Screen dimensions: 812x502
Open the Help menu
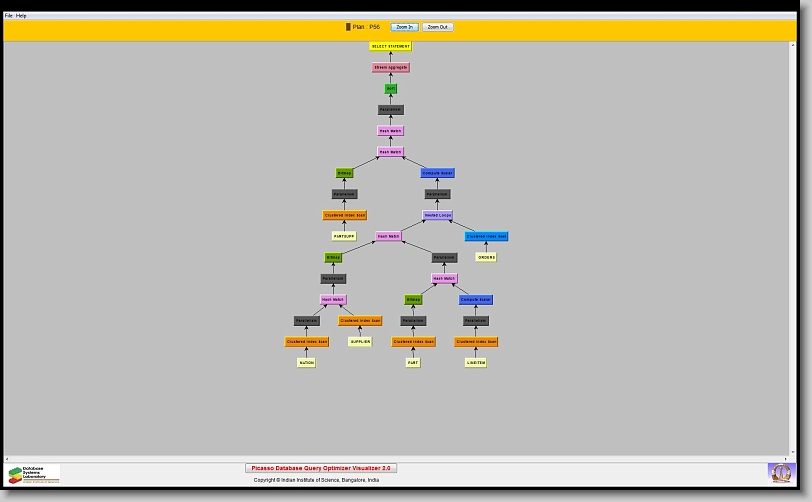pos(21,16)
